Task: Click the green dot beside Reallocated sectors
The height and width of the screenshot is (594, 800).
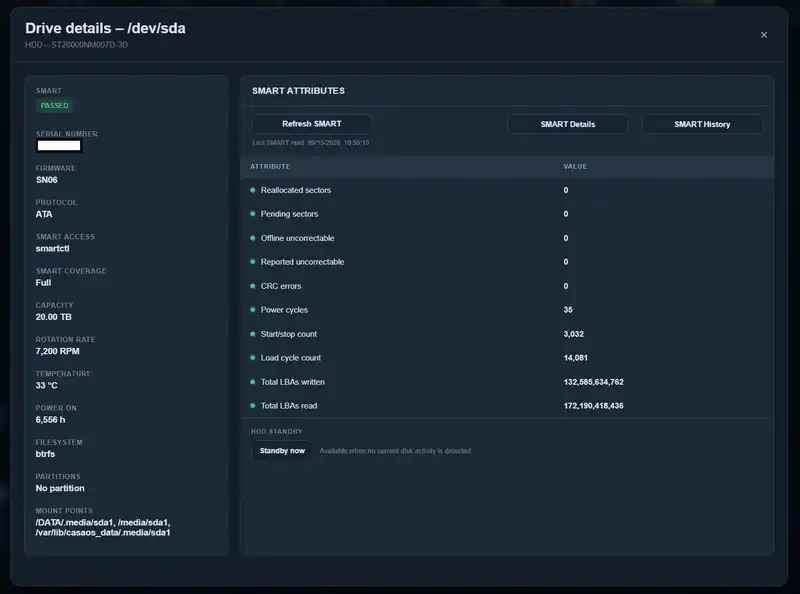Action: (253, 190)
